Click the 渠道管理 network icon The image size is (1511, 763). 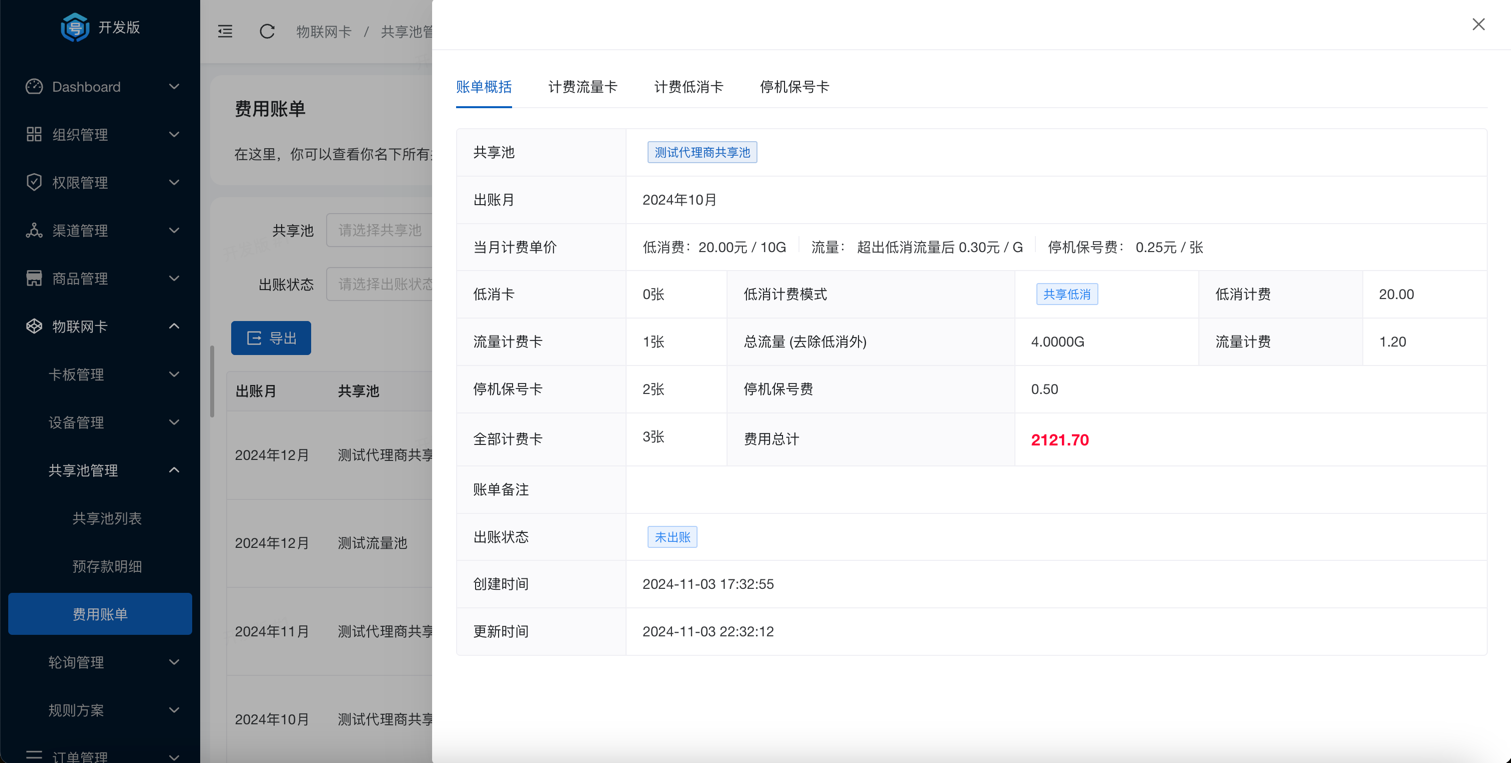(x=34, y=230)
